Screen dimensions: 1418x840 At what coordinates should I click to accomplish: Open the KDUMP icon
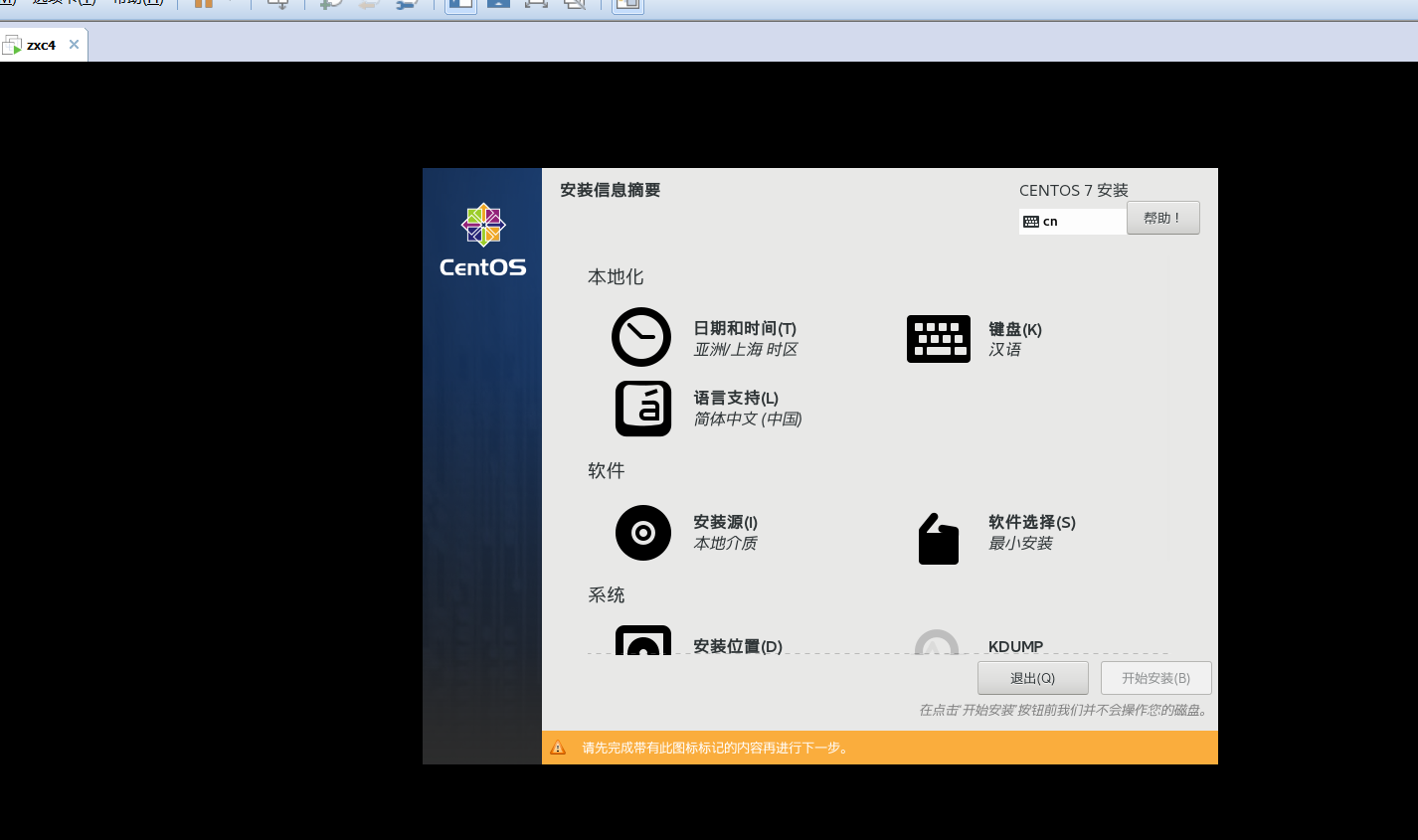point(937,641)
